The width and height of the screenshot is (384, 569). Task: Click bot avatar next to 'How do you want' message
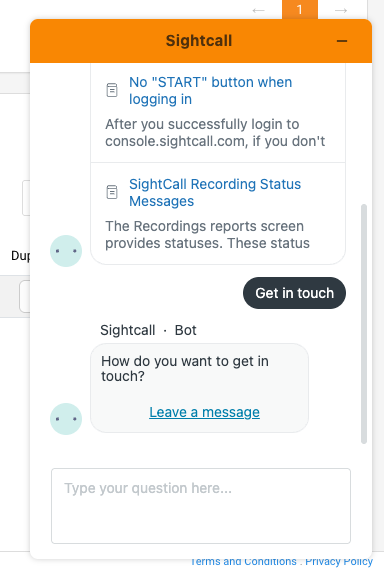click(66, 419)
